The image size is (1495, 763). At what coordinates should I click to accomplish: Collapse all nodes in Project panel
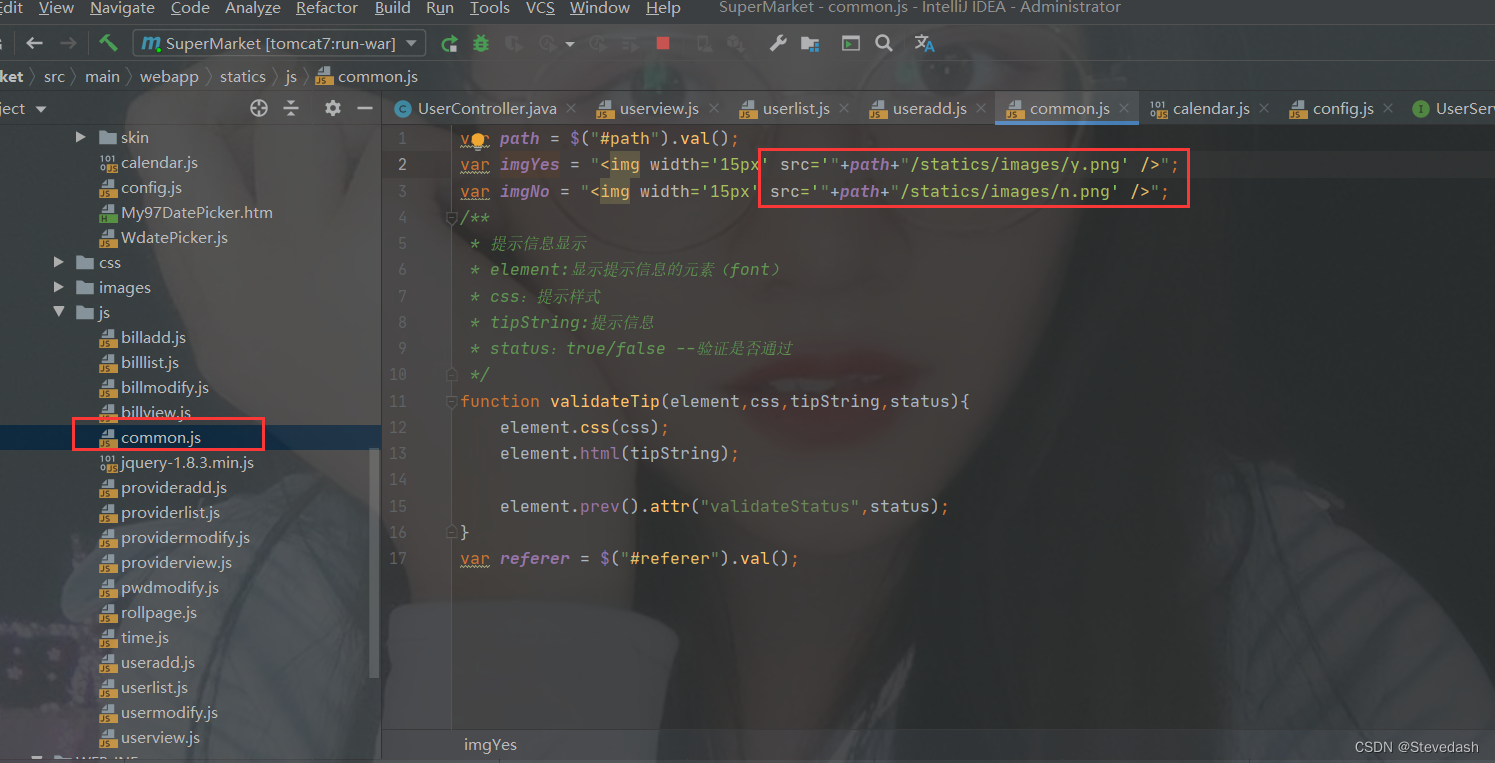(291, 108)
